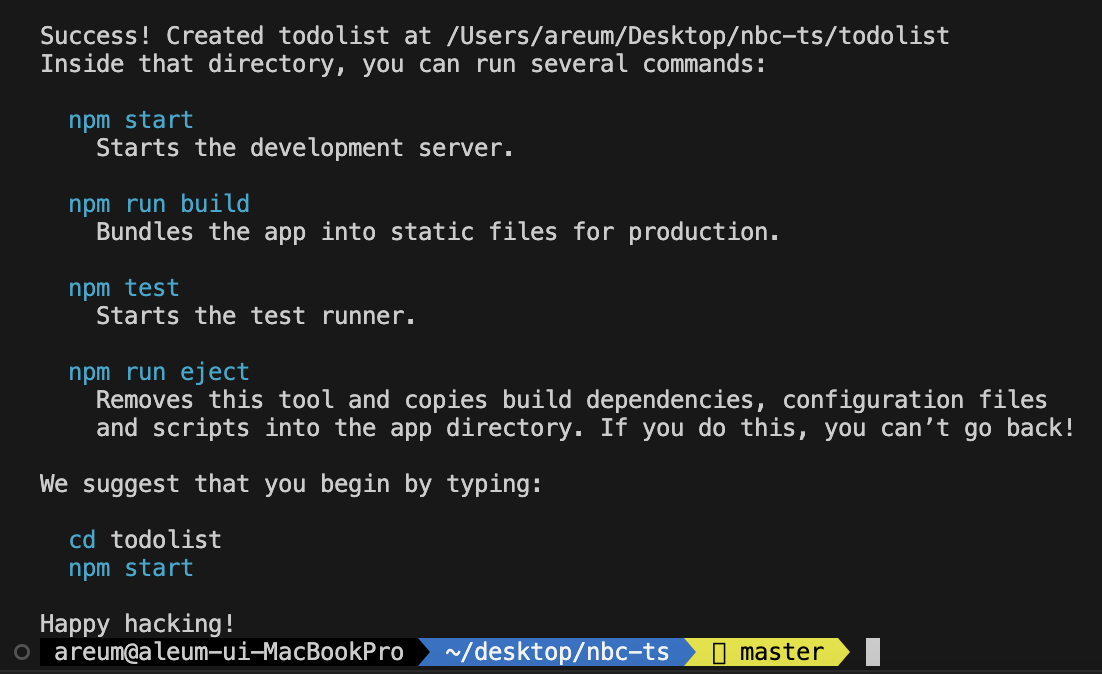Viewport: 1102px width, 674px height.
Task: Click the npm run eject command text
Action: point(159,371)
